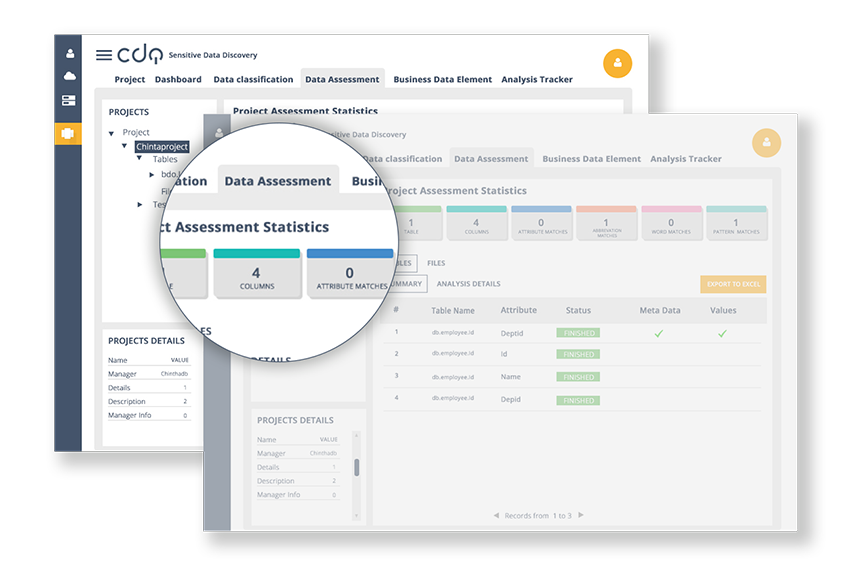This screenshot has height=580, width=853.
Task: Select Data Assessment tab in back window
Action: [342, 79]
